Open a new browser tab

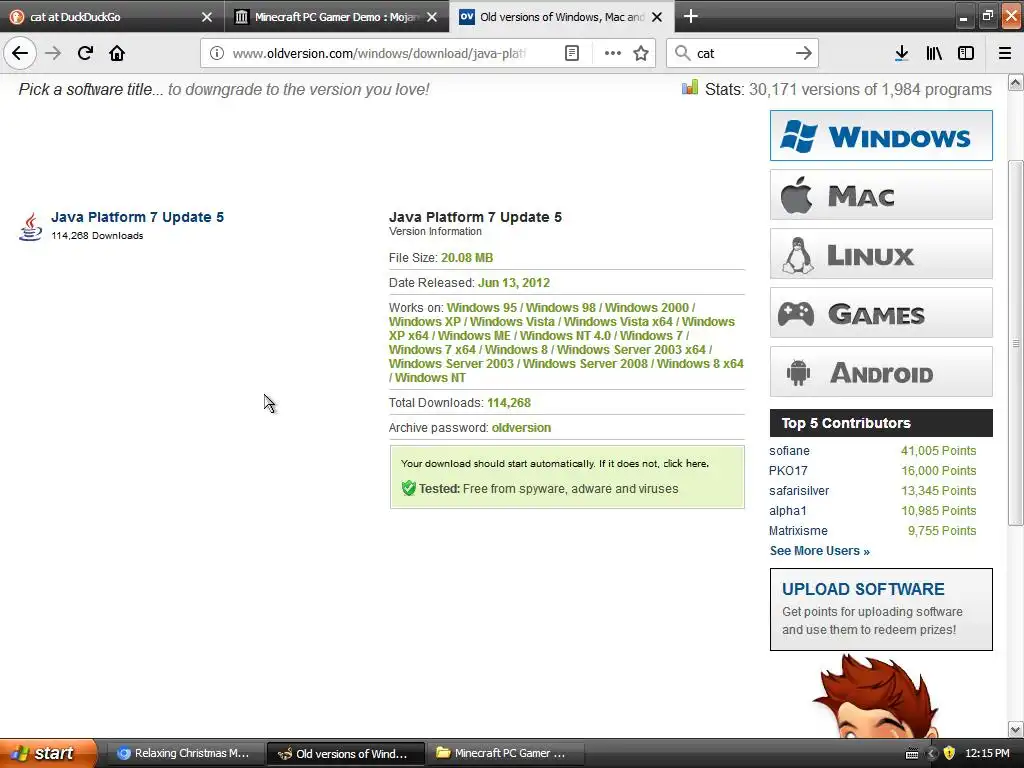(690, 16)
